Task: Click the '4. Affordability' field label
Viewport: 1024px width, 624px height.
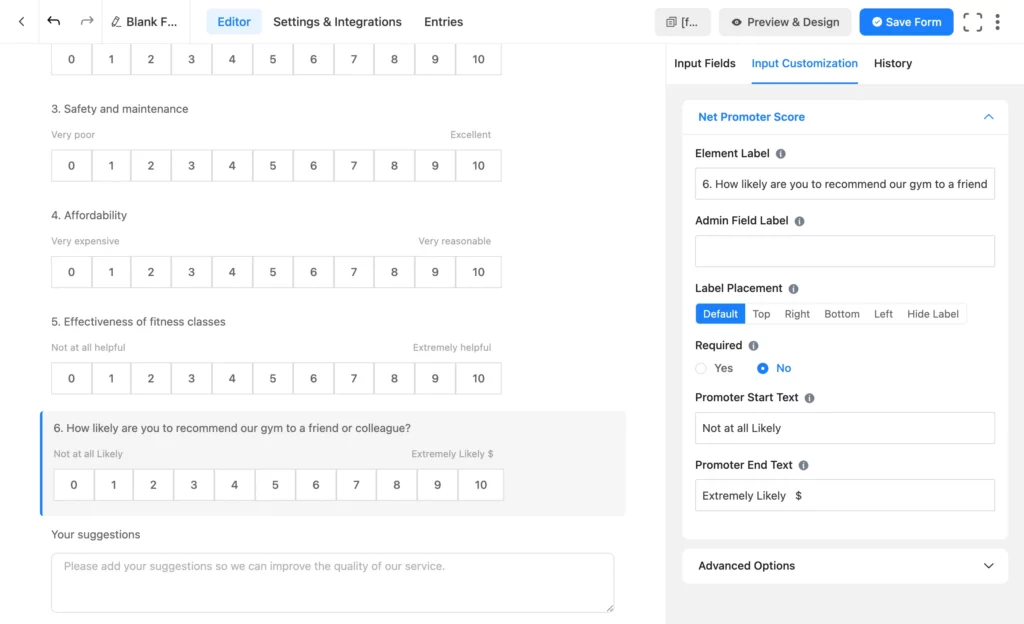Action: point(89,215)
